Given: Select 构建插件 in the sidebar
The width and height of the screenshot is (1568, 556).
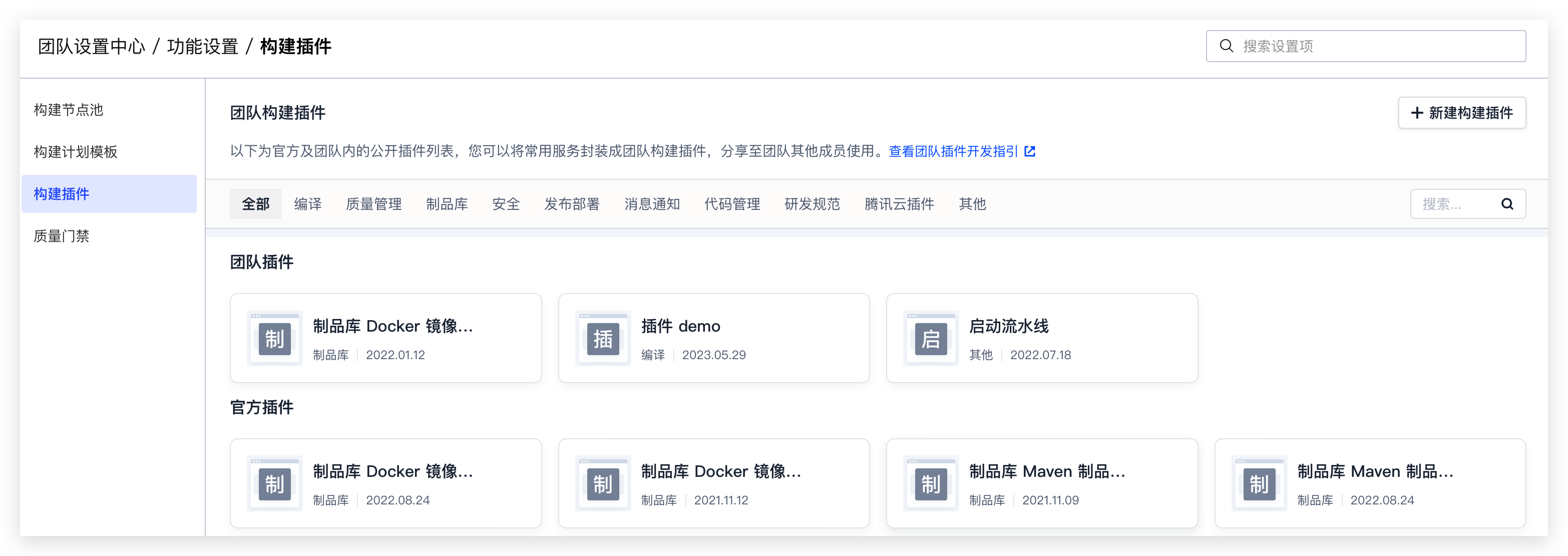Looking at the screenshot, I should tap(109, 194).
